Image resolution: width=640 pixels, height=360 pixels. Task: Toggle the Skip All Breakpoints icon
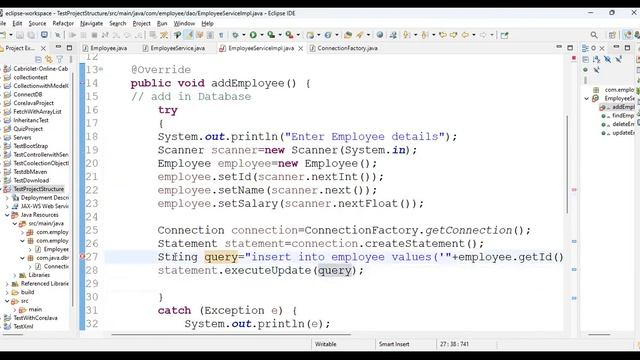click(x=58, y=35)
